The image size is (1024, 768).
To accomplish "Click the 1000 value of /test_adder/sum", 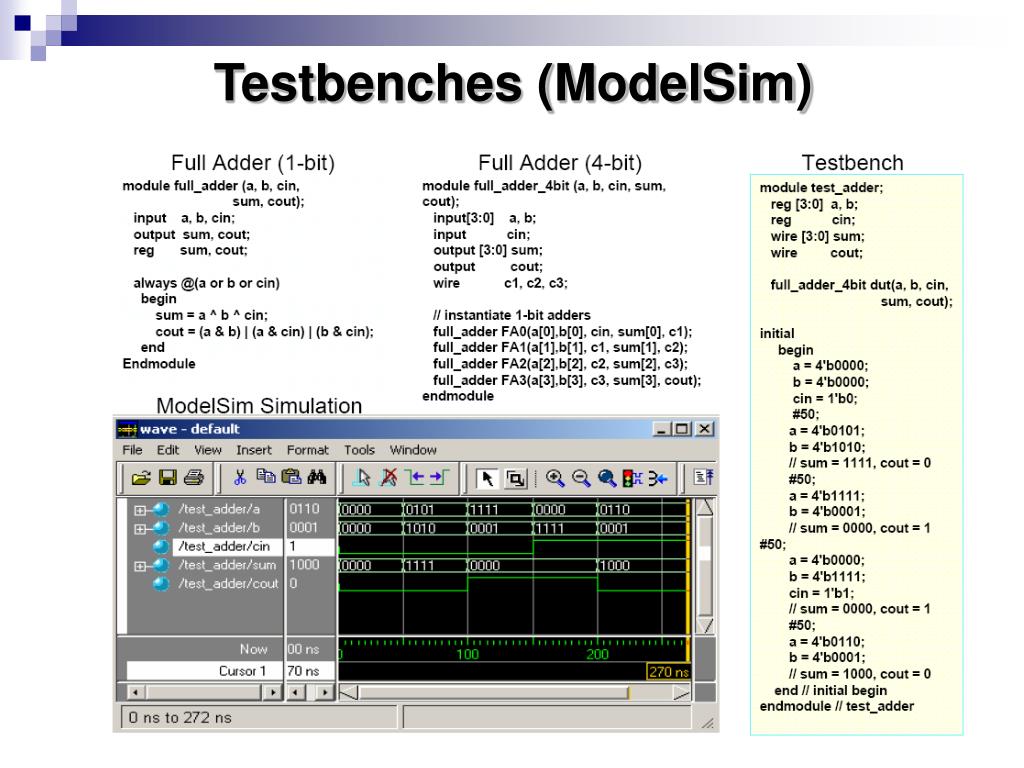I will coord(304,564).
